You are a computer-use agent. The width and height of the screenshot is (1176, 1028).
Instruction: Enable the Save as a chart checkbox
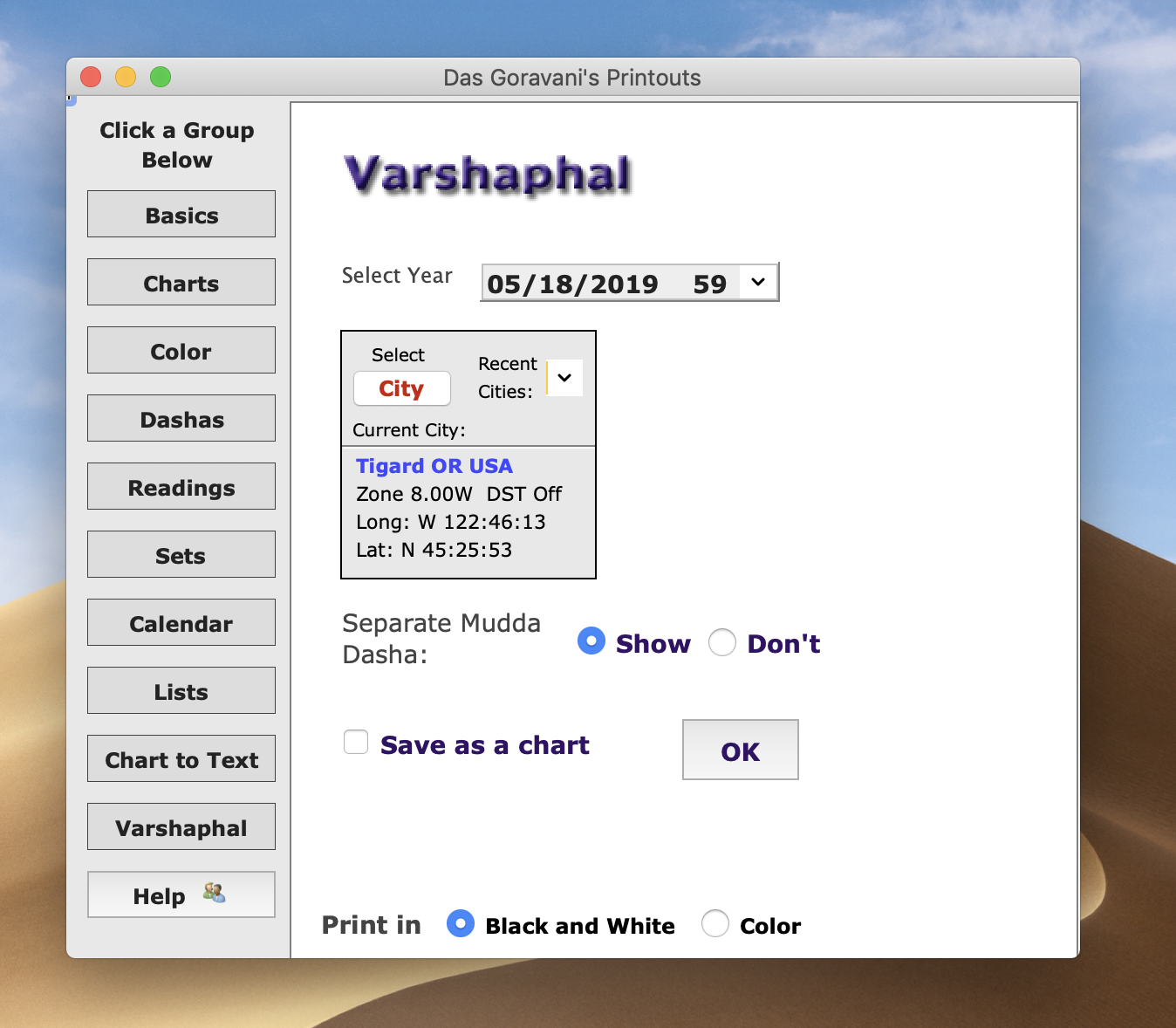(x=356, y=743)
